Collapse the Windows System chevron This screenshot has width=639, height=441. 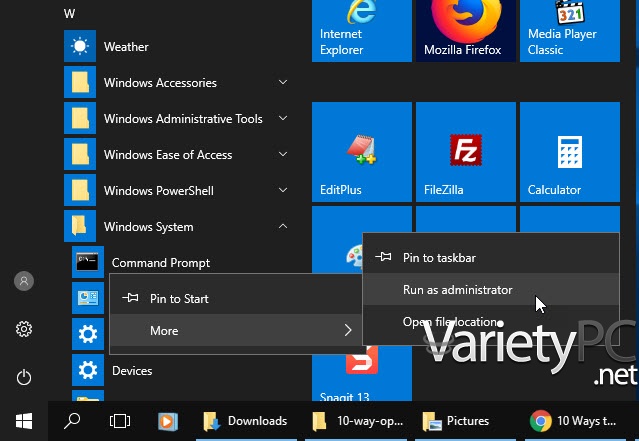(x=283, y=226)
